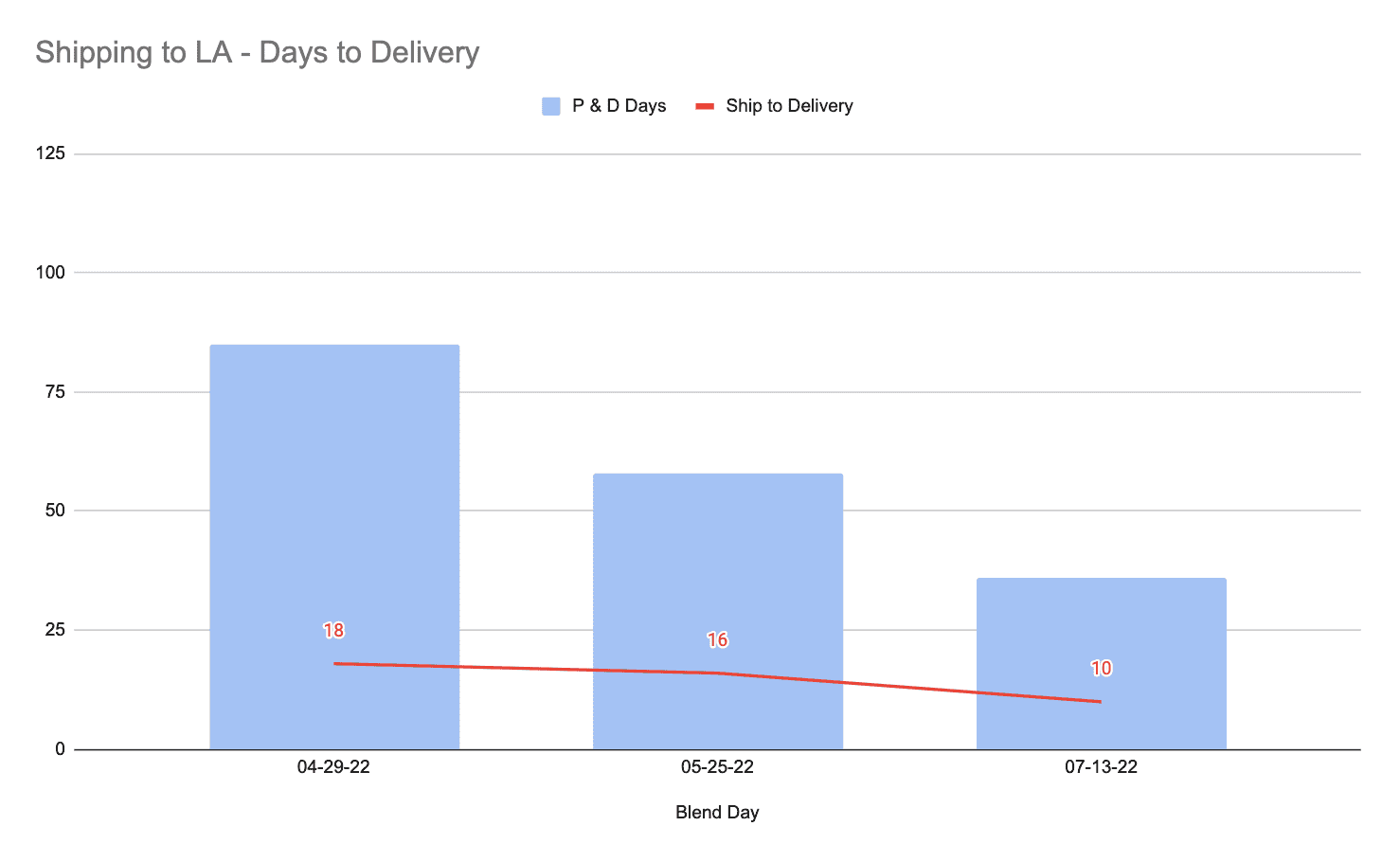Viewport: 1400px width, 862px height.
Task: Click the '75' y-axis label
Action: click(x=55, y=392)
